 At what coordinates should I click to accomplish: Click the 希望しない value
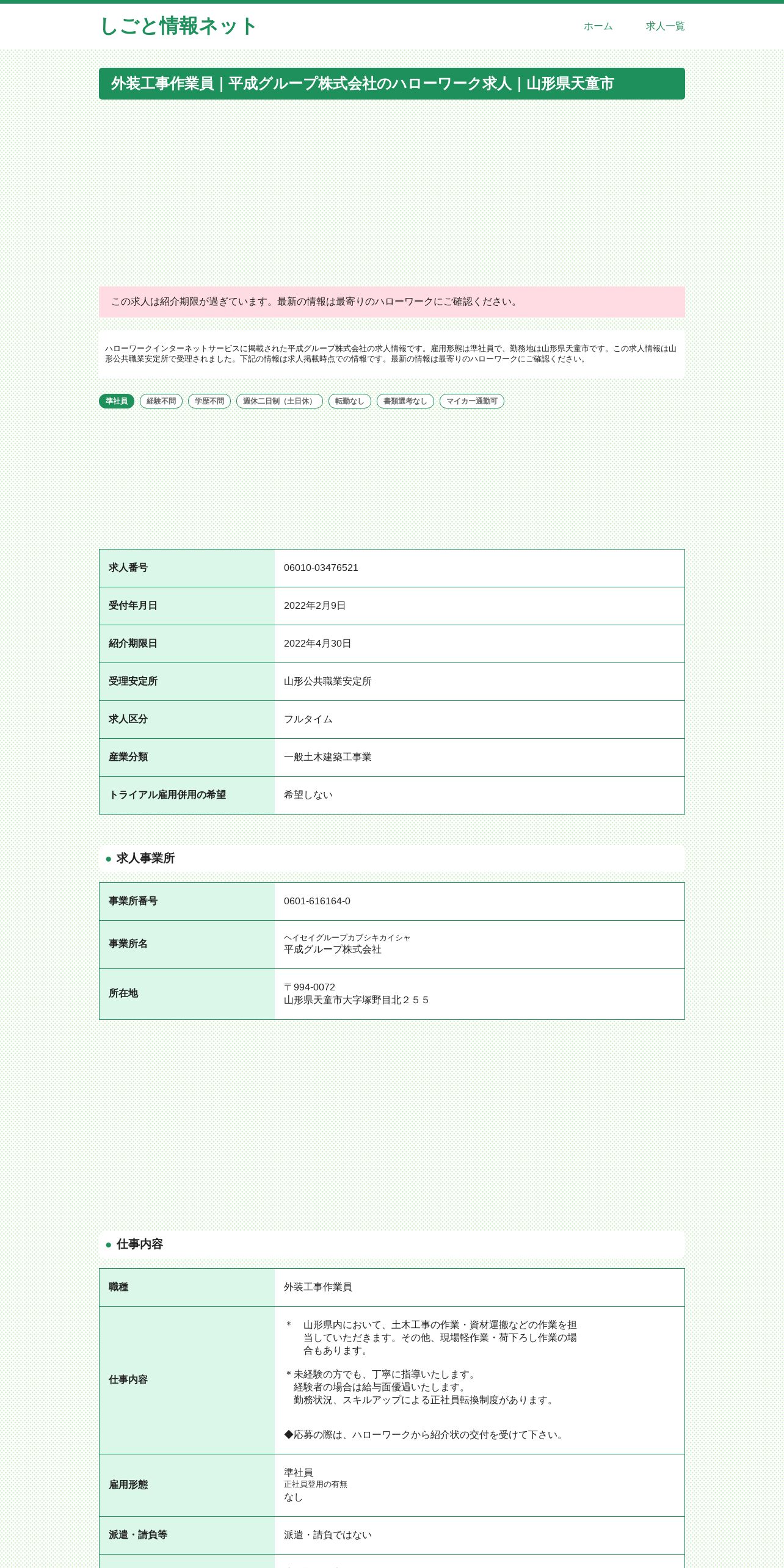[308, 795]
